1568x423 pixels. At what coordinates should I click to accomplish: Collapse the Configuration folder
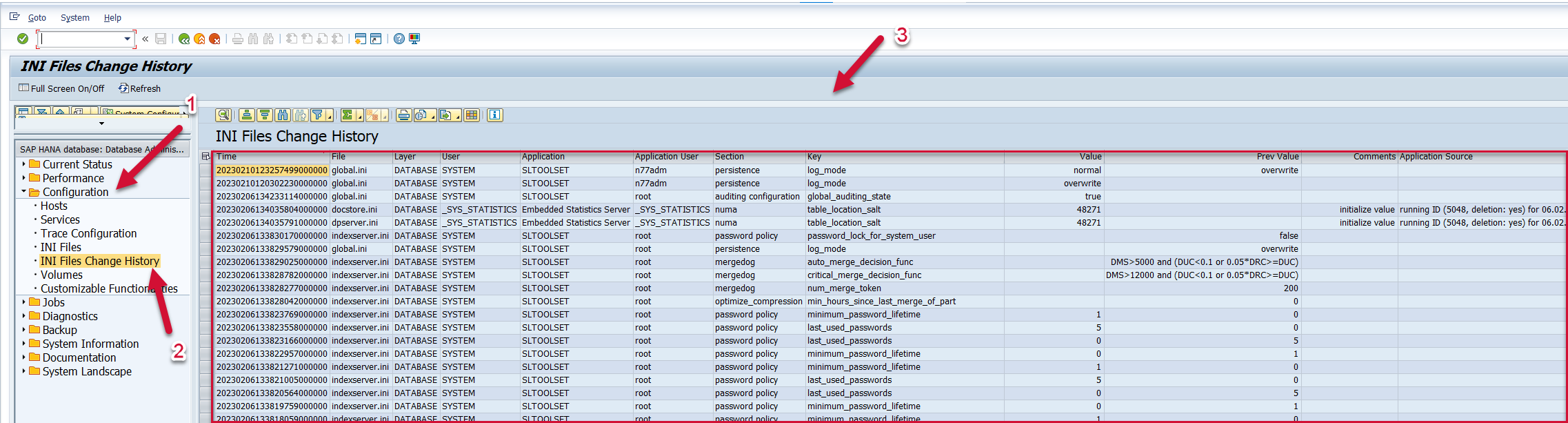point(23,192)
